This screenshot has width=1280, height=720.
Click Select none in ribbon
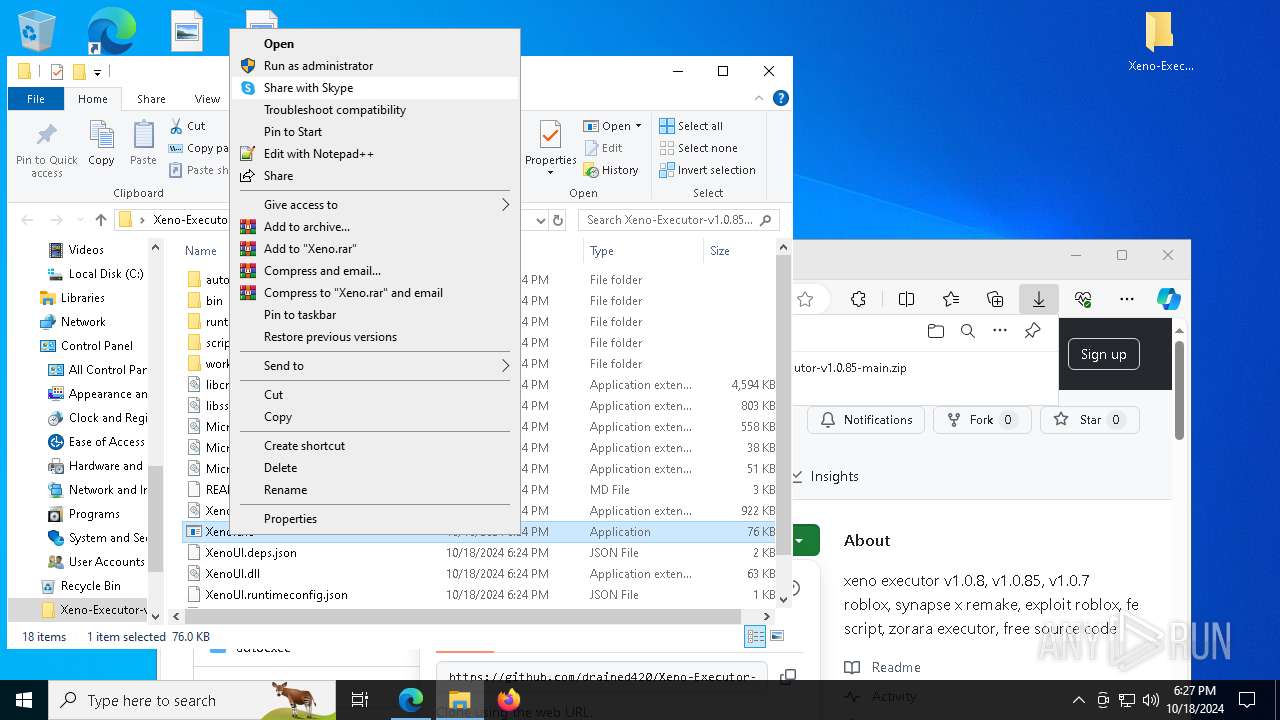pos(698,148)
